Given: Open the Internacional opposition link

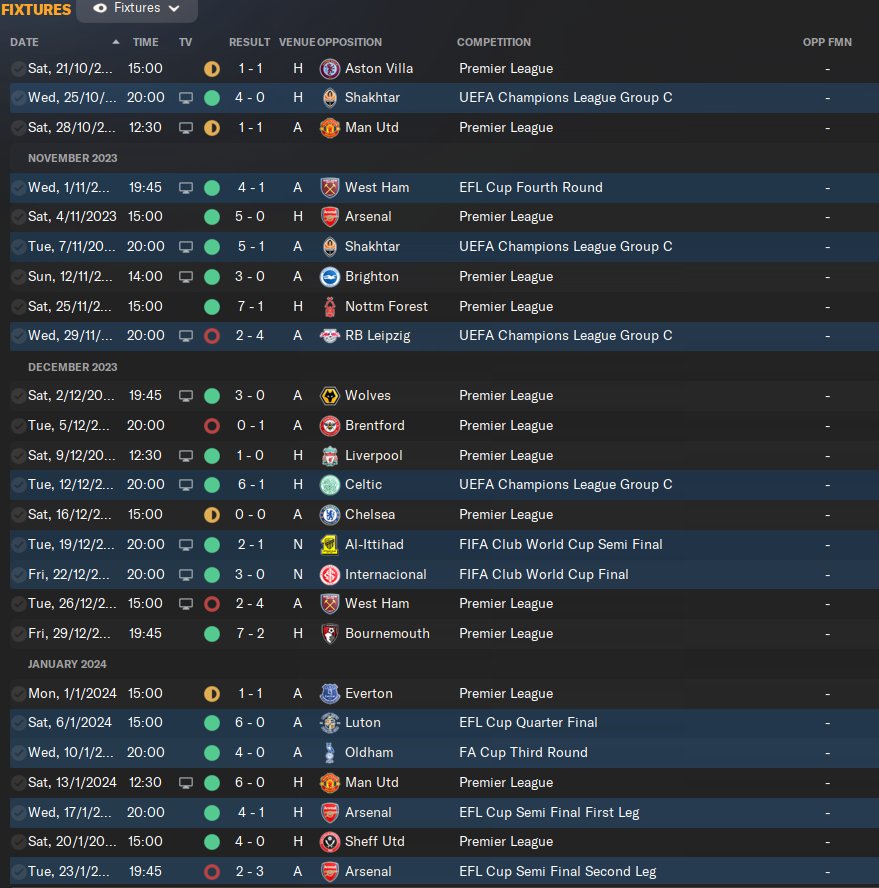Looking at the screenshot, I should point(386,574).
